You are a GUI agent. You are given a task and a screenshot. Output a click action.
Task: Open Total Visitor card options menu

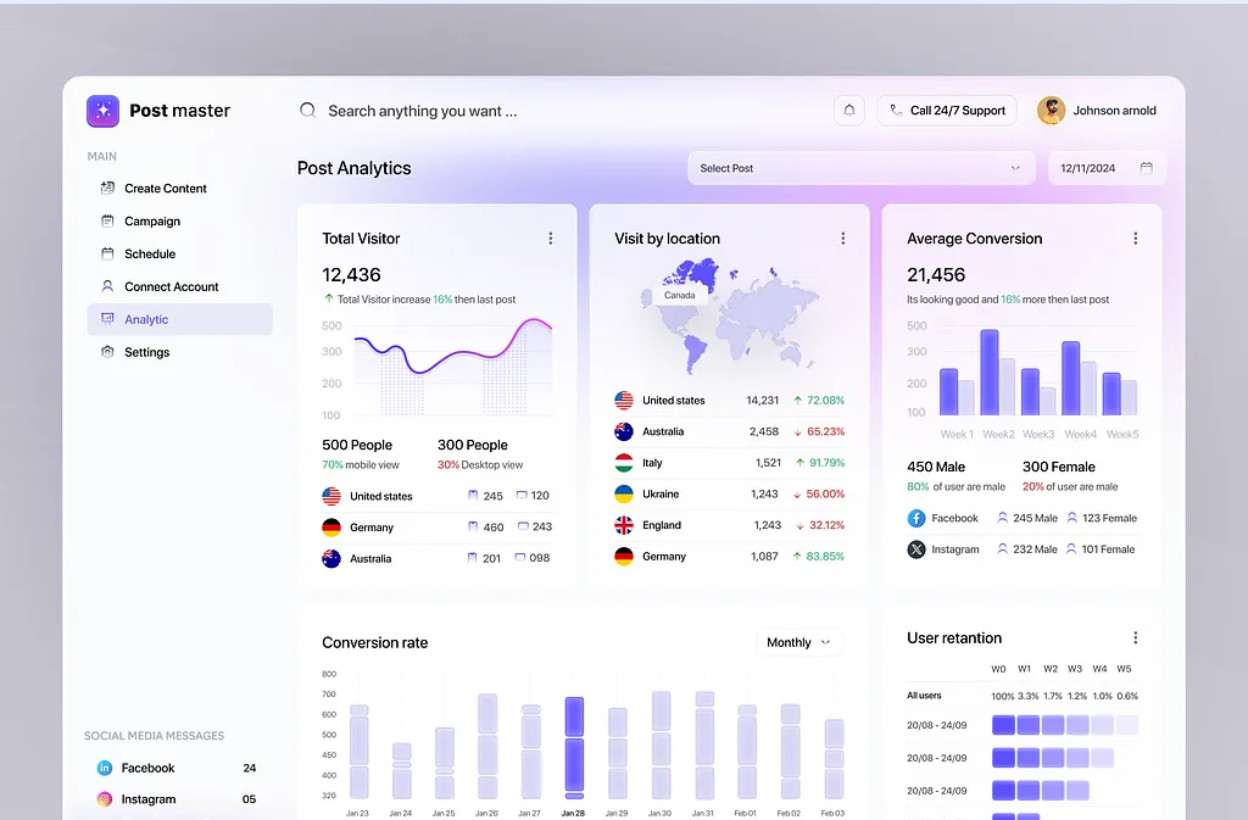[550, 238]
